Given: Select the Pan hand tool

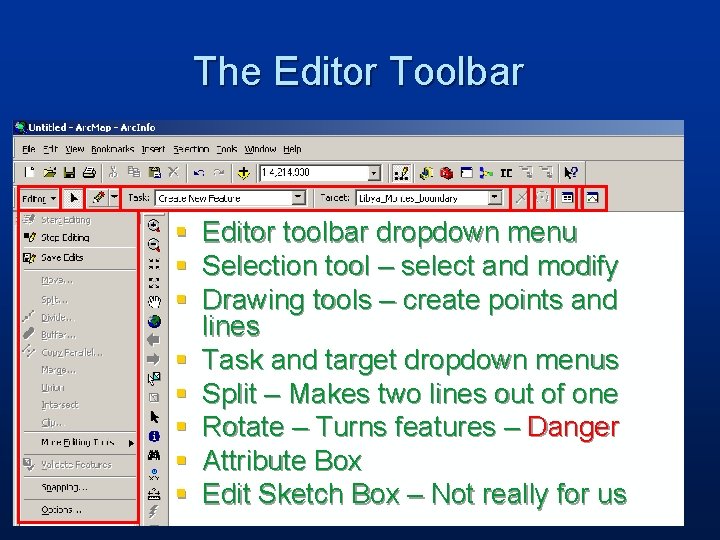Looking at the screenshot, I should click(154, 302).
